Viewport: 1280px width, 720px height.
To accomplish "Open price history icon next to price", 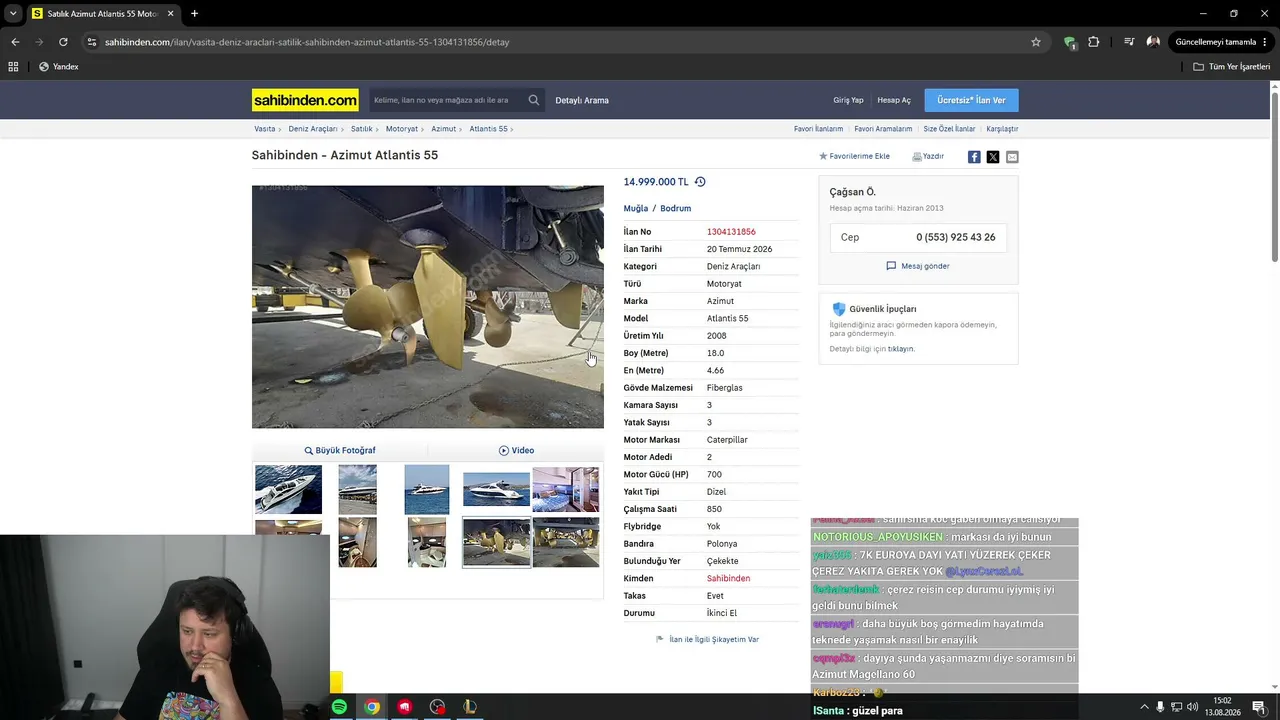I will click(x=700, y=182).
